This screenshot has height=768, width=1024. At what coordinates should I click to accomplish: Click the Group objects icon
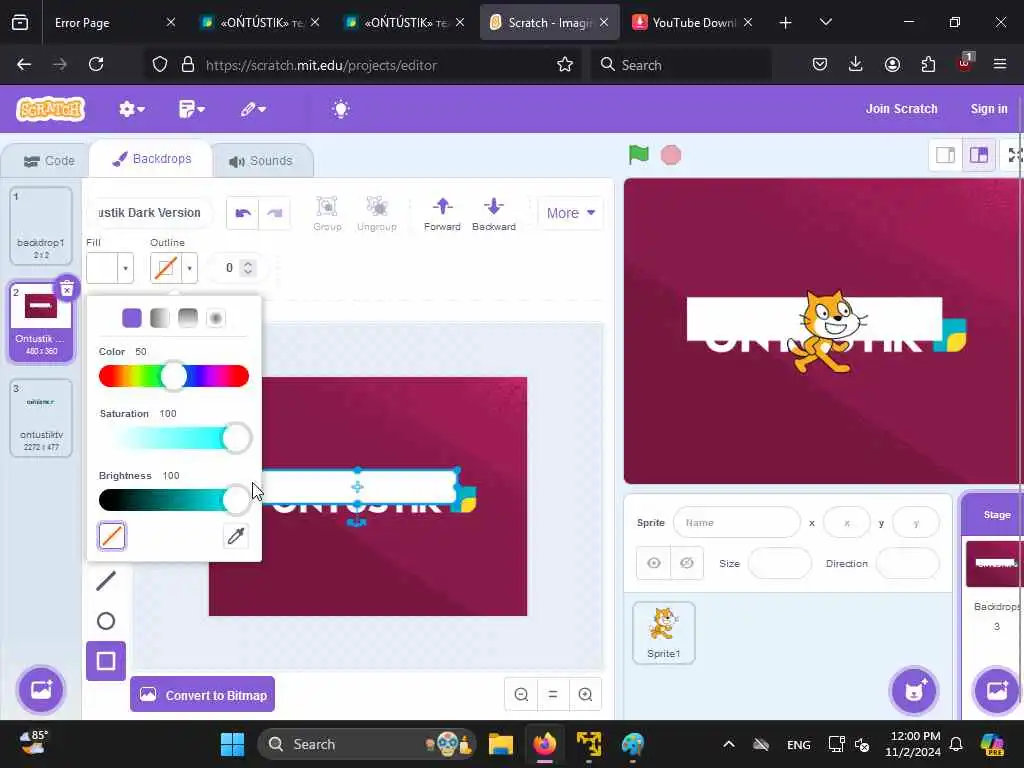point(327,214)
